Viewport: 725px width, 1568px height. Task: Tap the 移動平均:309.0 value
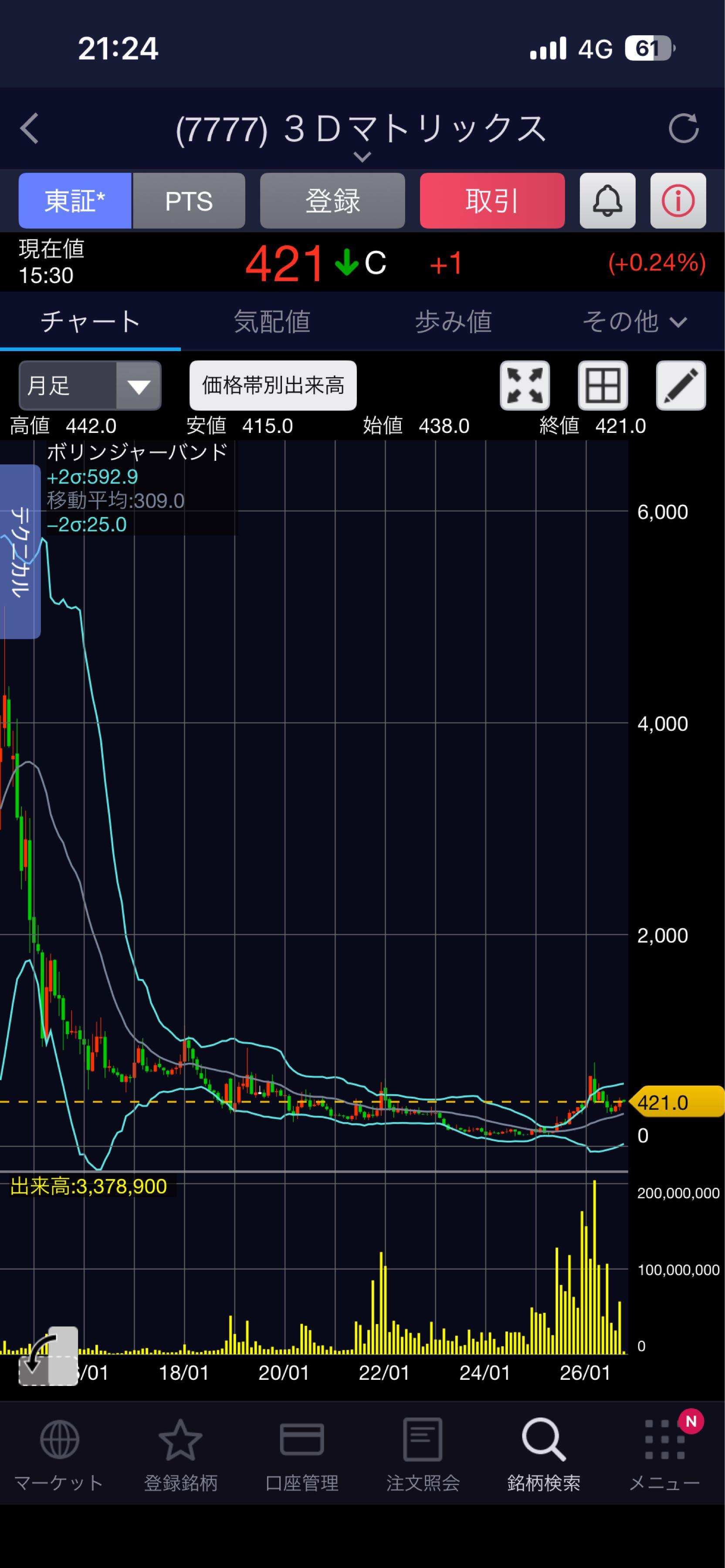(x=115, y=500)
